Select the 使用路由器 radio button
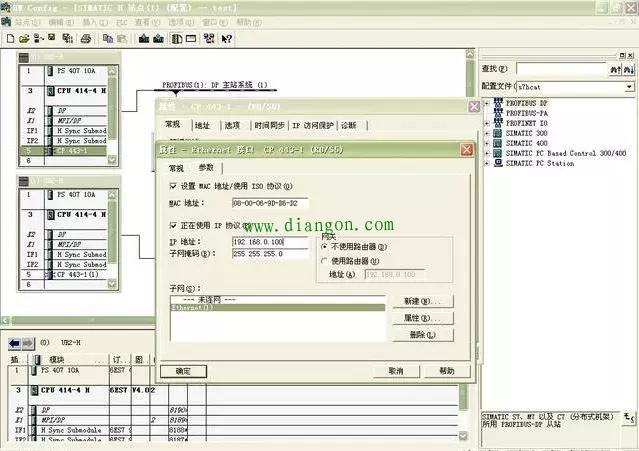The width and height of the screenshot is (639, 451). coord(324,261)
